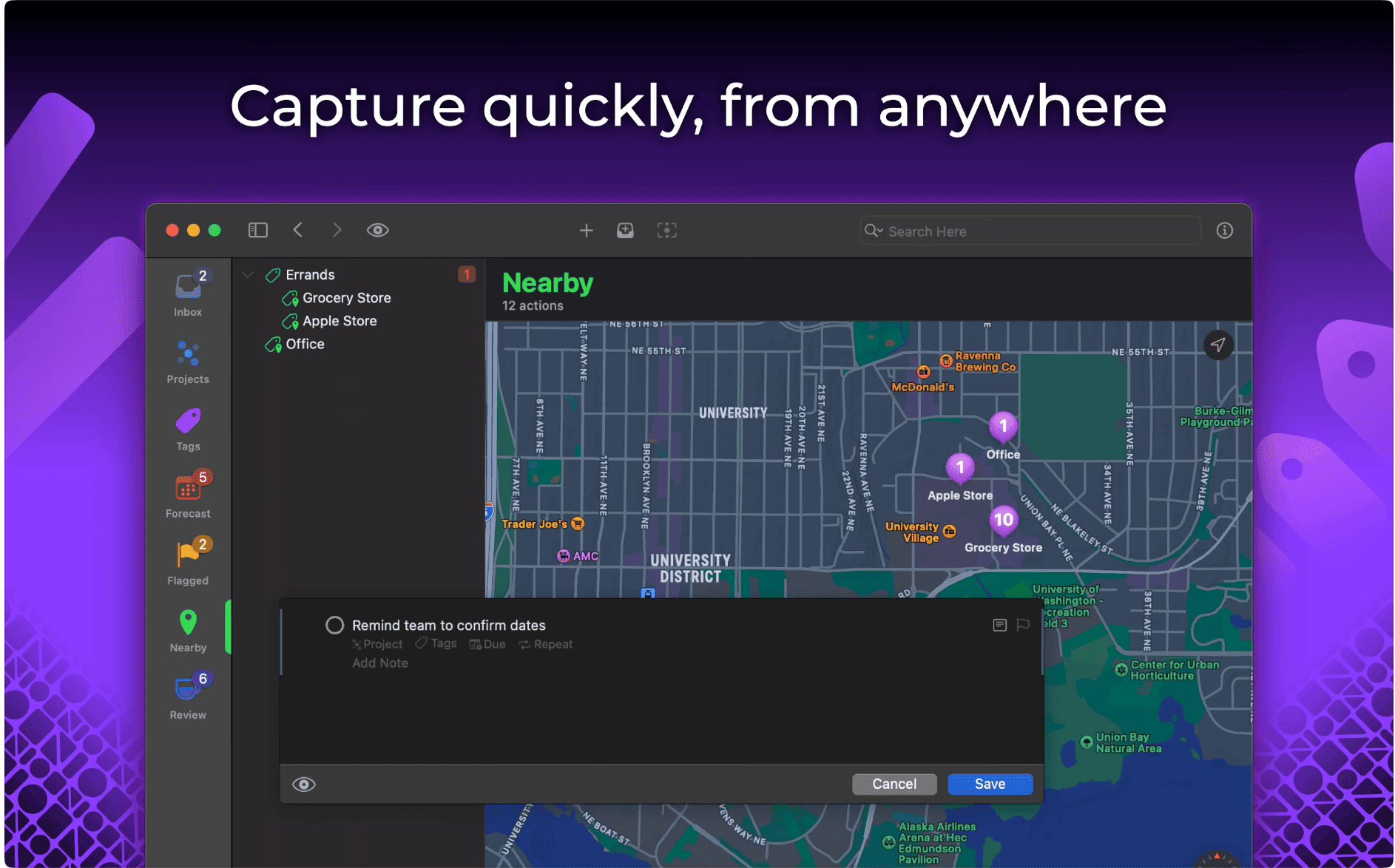Open the Due date field picker
The height and width of the screenshot is (868, 1395).
(x=488, y=645)
